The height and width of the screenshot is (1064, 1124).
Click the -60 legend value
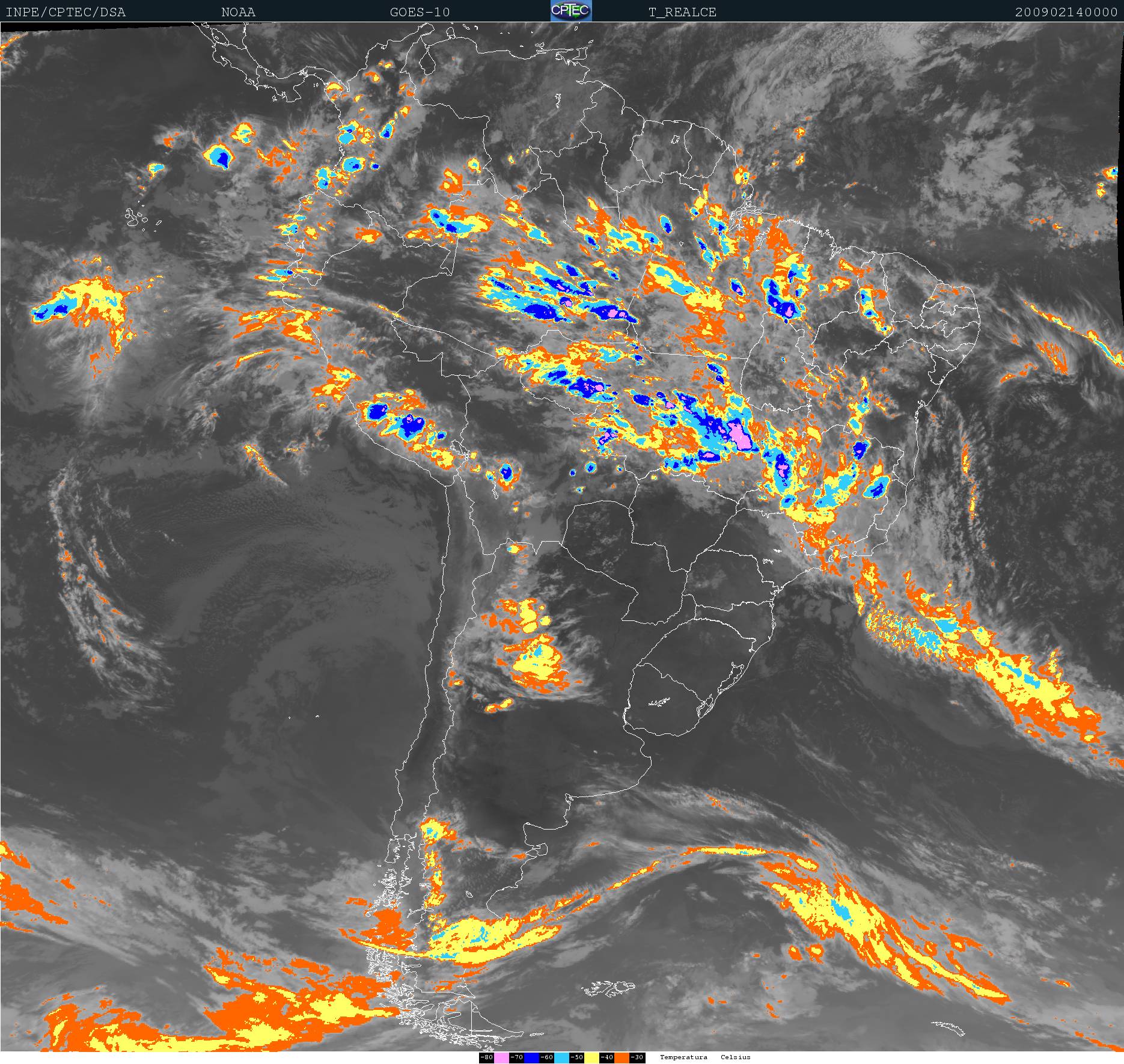coord(546,1057)
